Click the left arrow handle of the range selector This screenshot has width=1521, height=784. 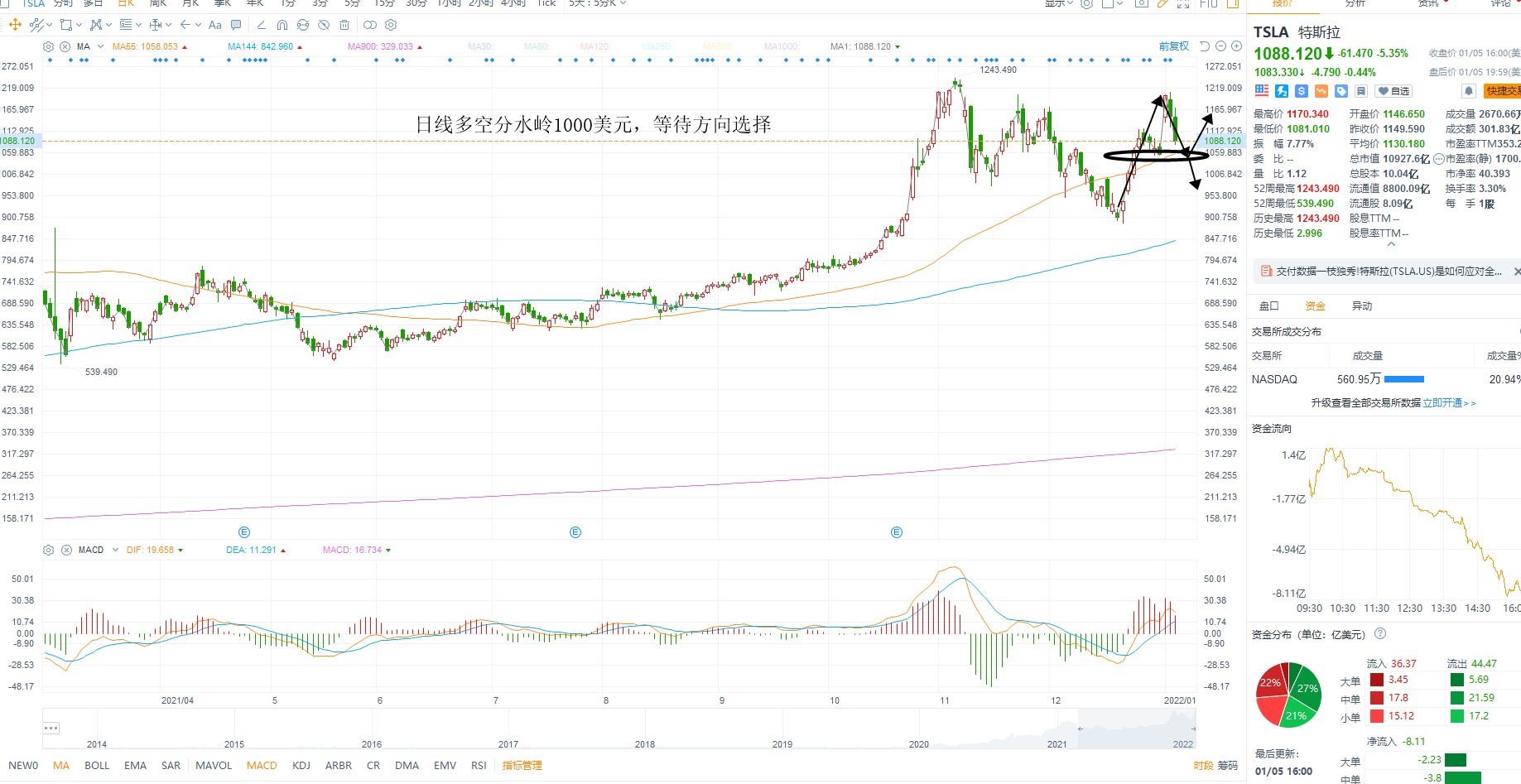[x=1080, y=729]
